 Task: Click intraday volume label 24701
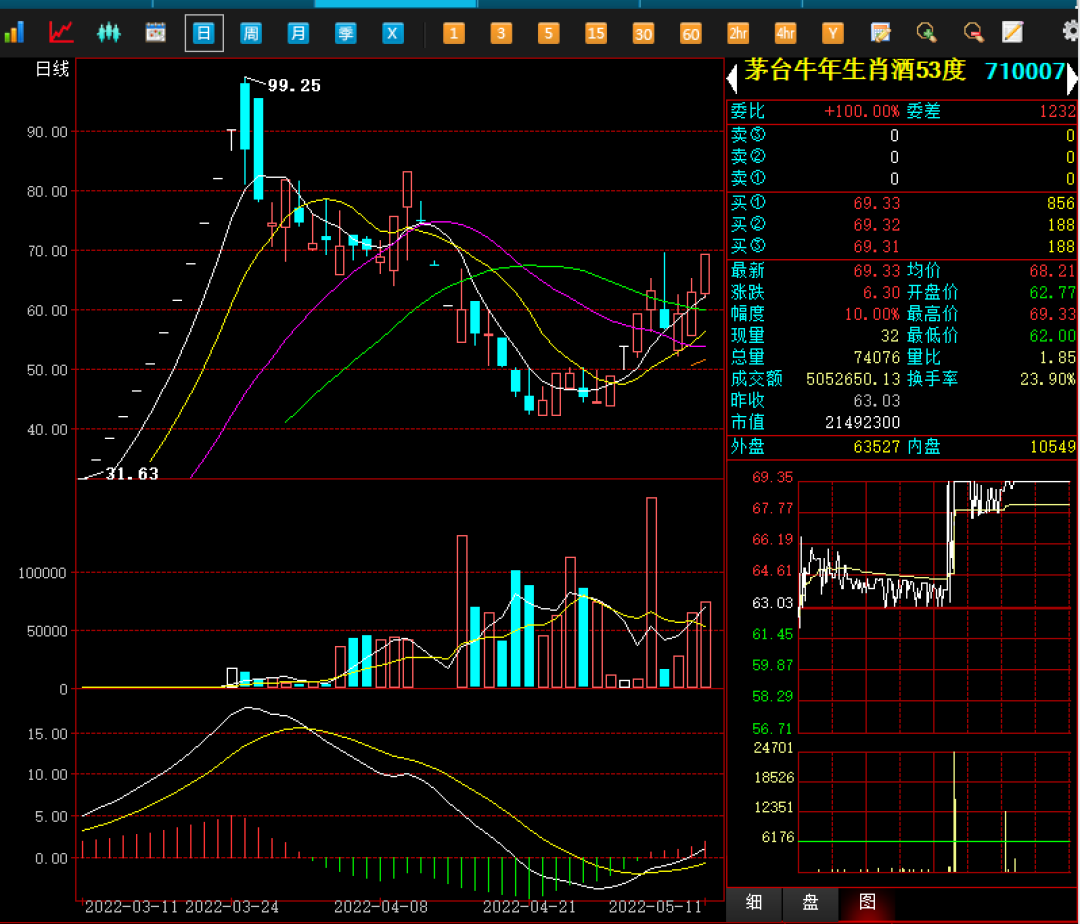tap(773, 748)
